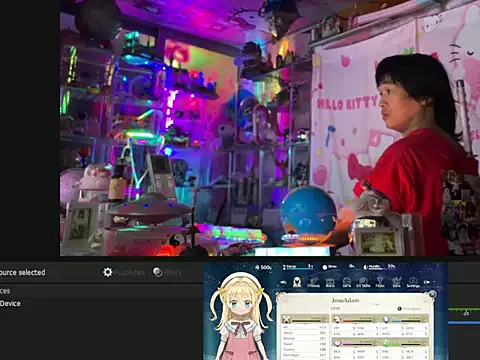
Task: Click the Energy gauge at the top
Action: [x=298, y=267]
